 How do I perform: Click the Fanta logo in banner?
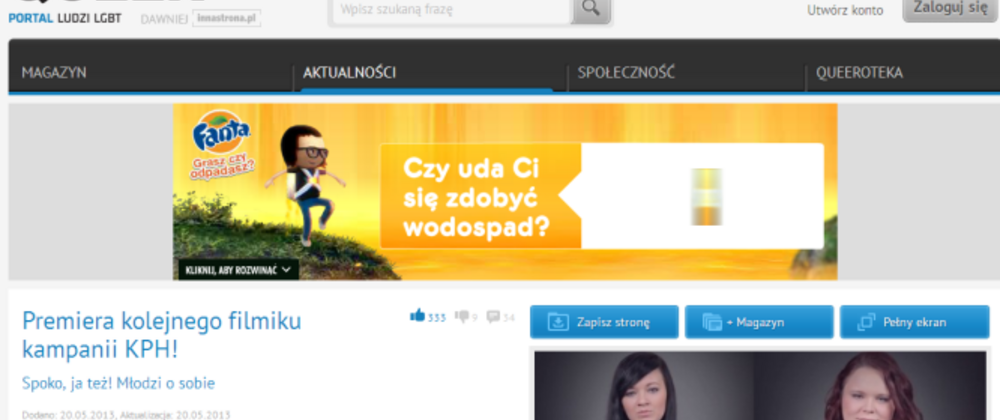click(222, 133)
